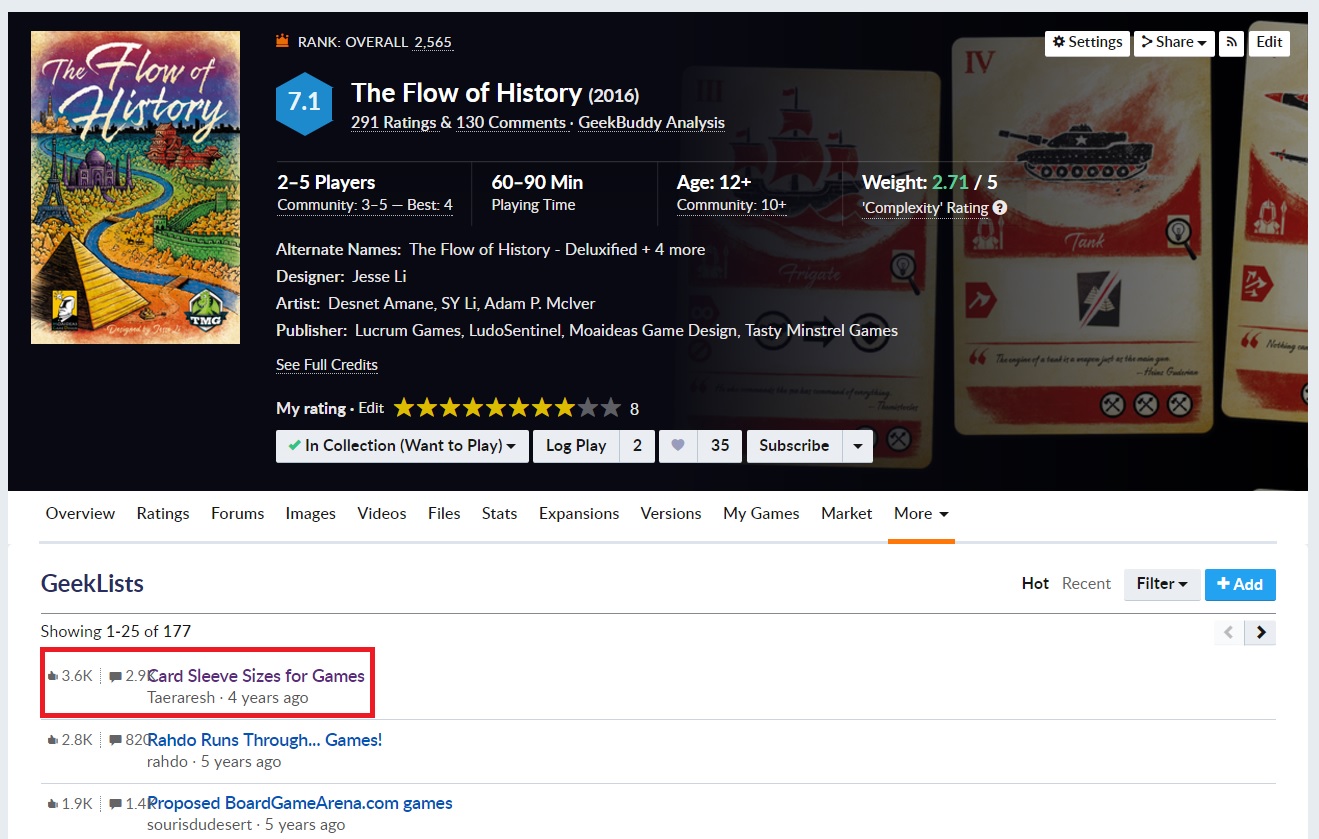This screenshot has width=1319, height=839.
Task: Set my rating to ten stars
Action: 612,408
